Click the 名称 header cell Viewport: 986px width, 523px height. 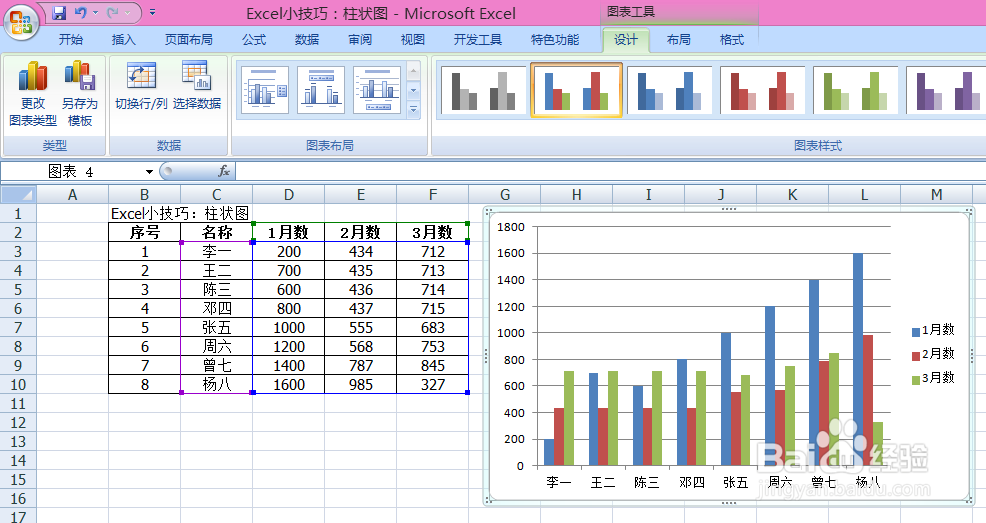click(216, 232)
